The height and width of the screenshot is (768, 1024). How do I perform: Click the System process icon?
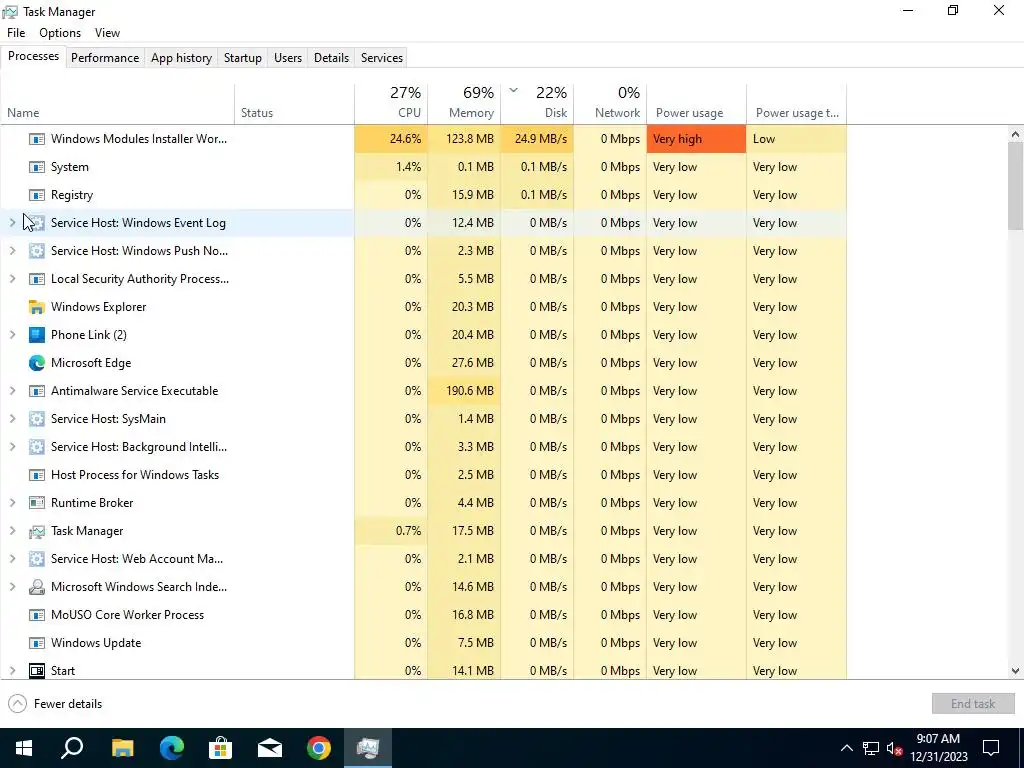click(37, 167)
